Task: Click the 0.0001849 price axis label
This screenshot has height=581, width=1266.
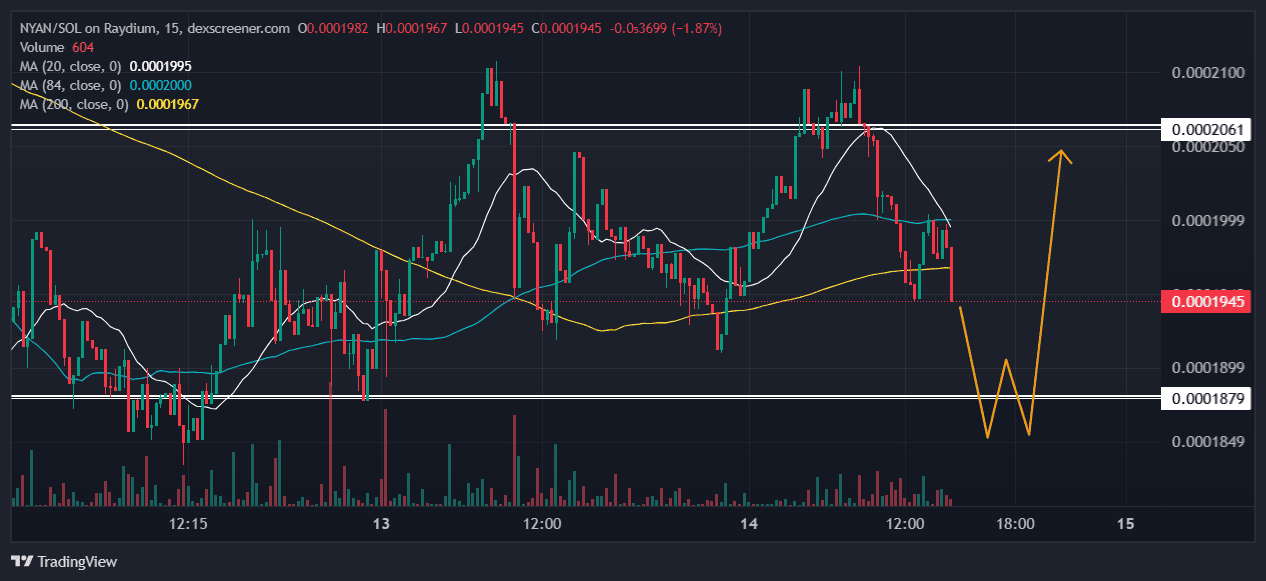Action: pos(1208,441)
